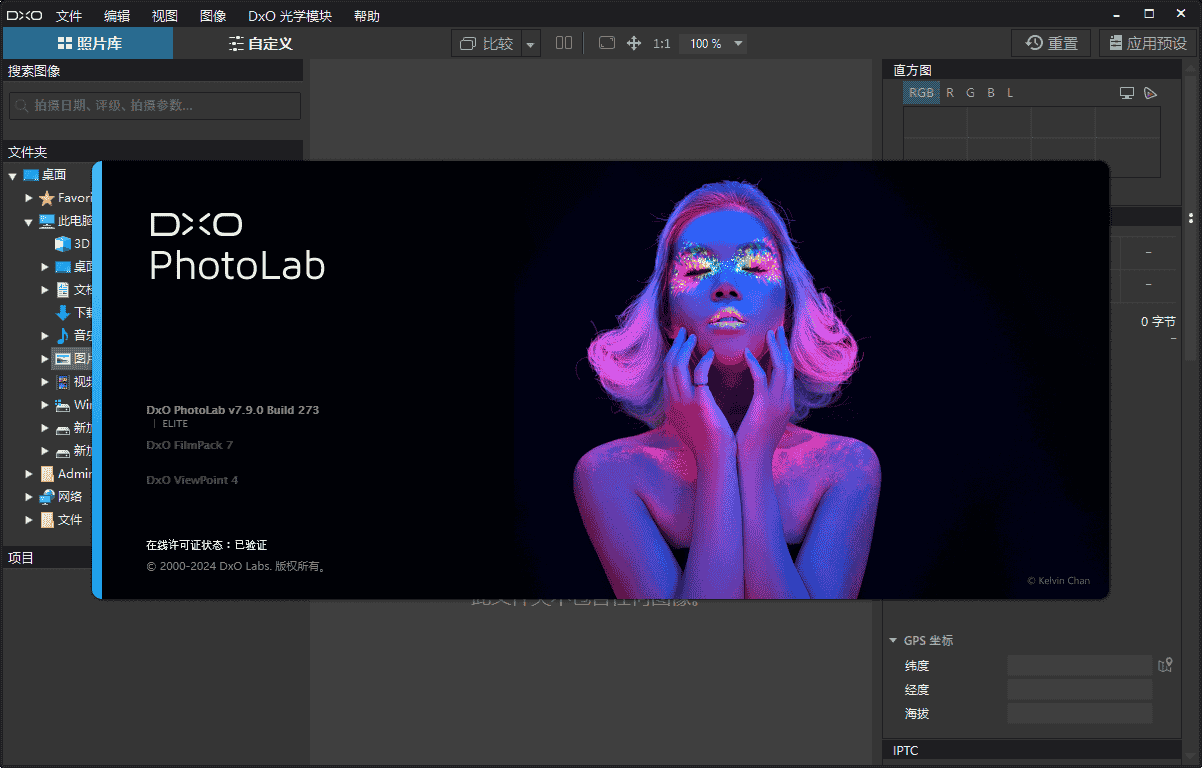Click the 纬度 latitude input field

pos(1079,665)
